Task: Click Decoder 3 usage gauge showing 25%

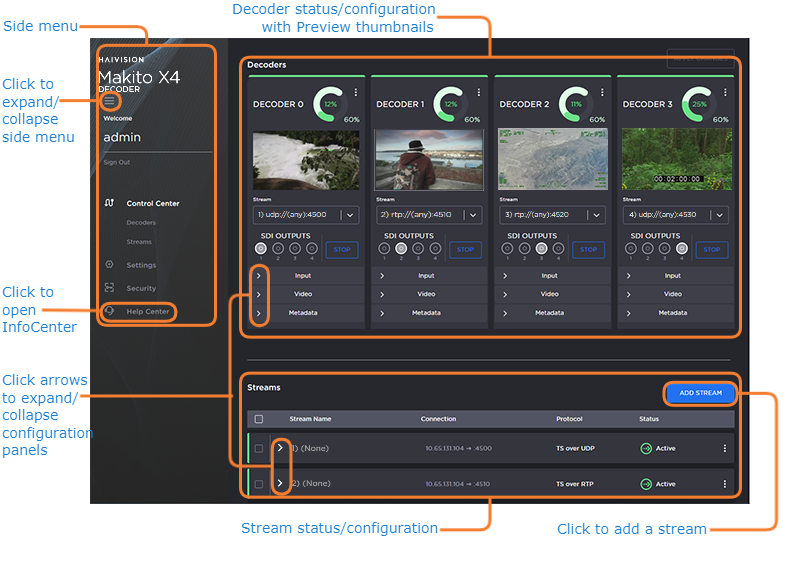Action: (x=699, y=103)
